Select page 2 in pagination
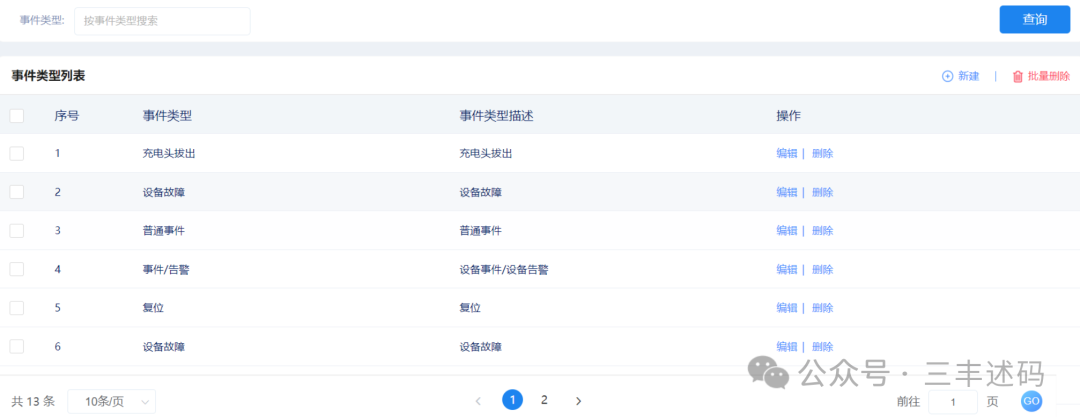 coord(544,400)
